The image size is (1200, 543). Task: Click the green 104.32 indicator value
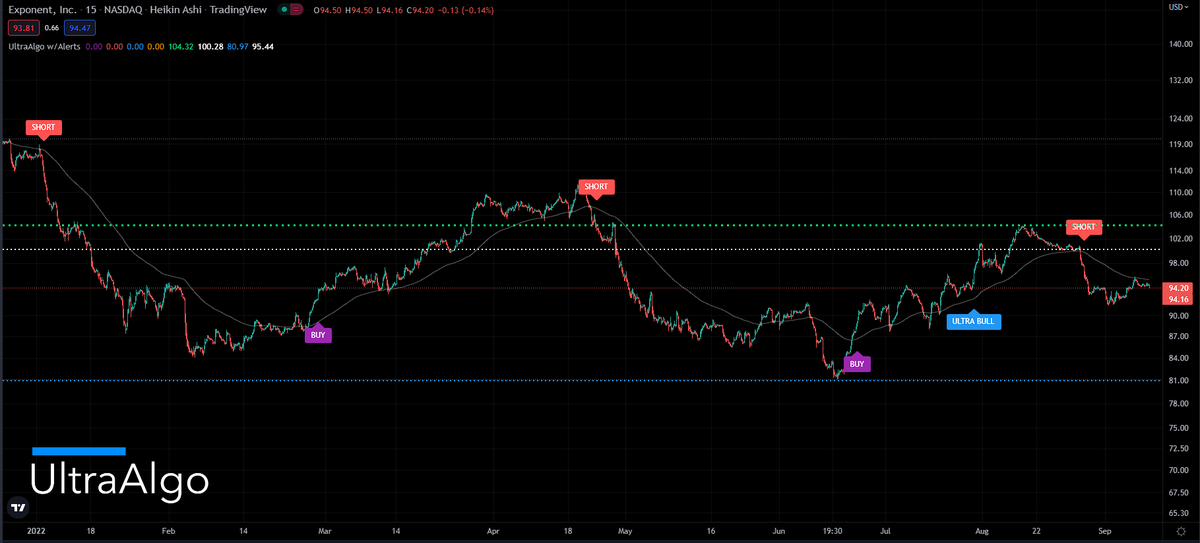click(182, 46)
